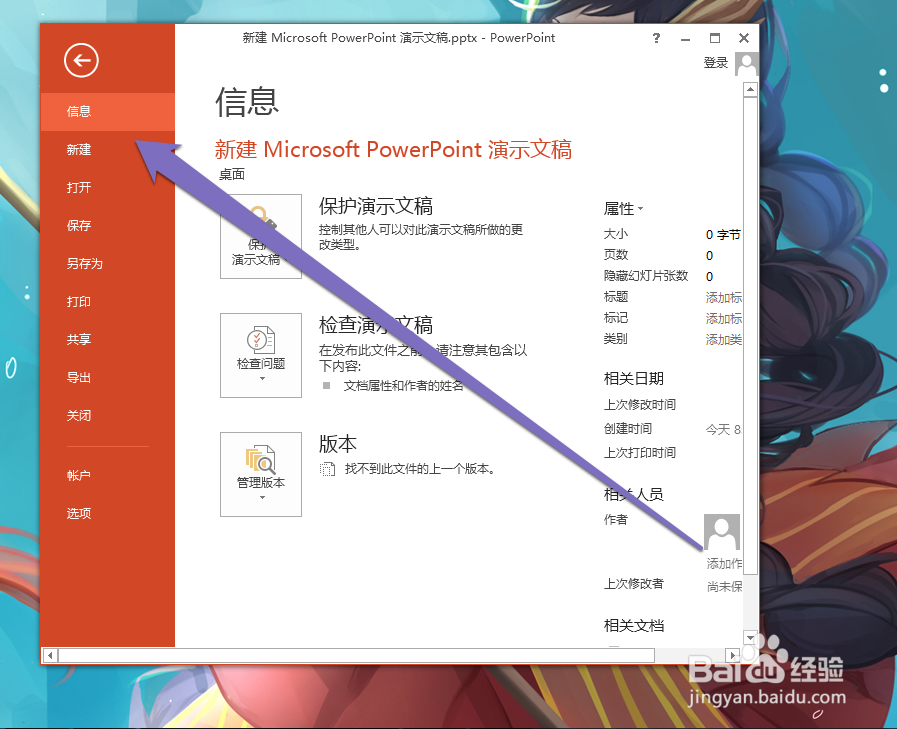Image resolution: width=897 pixels, height=729 pixels.
Task: Click the 隐藏幻灯片张数 label
Action: 646,276
